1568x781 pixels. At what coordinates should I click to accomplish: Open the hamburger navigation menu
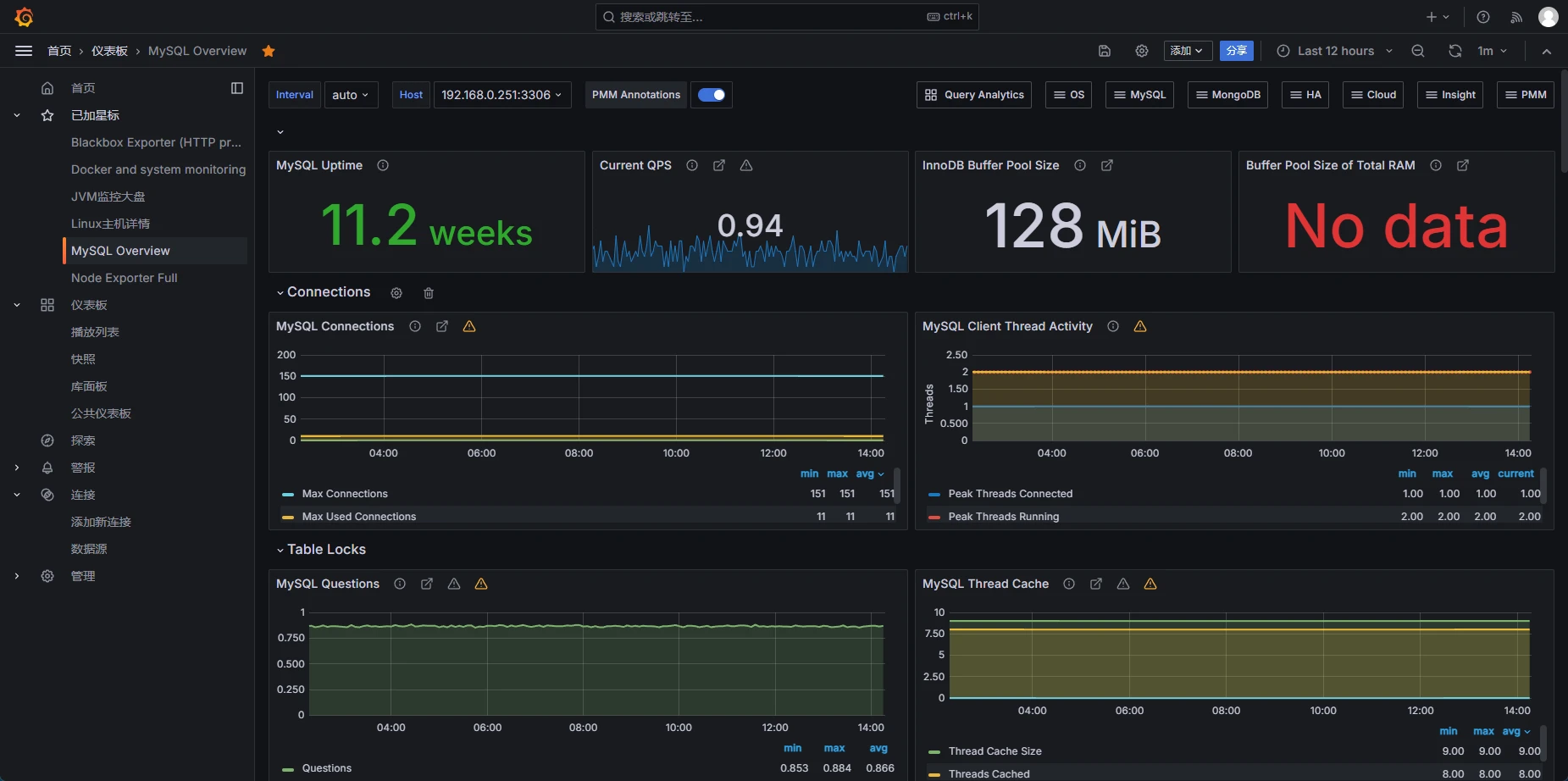(x=24, y=51)
